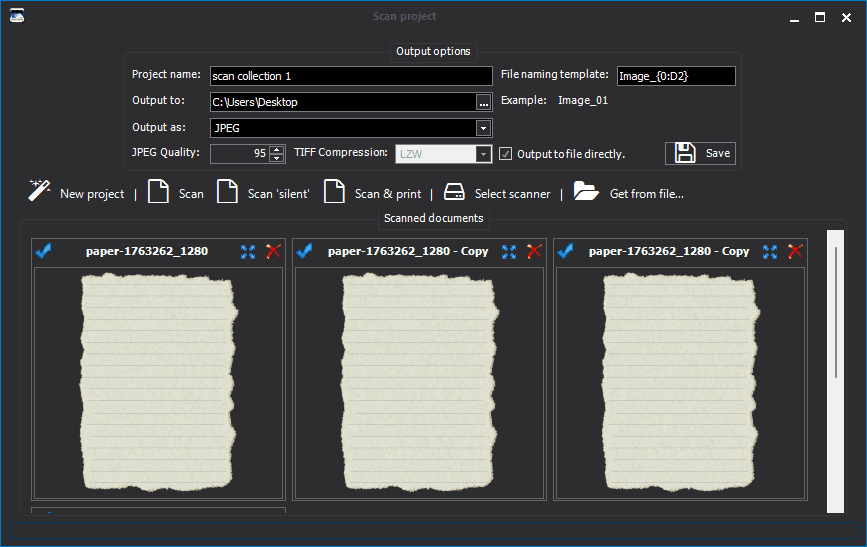
Task: Remove the third document using its red X
Action: click(795, 252)
